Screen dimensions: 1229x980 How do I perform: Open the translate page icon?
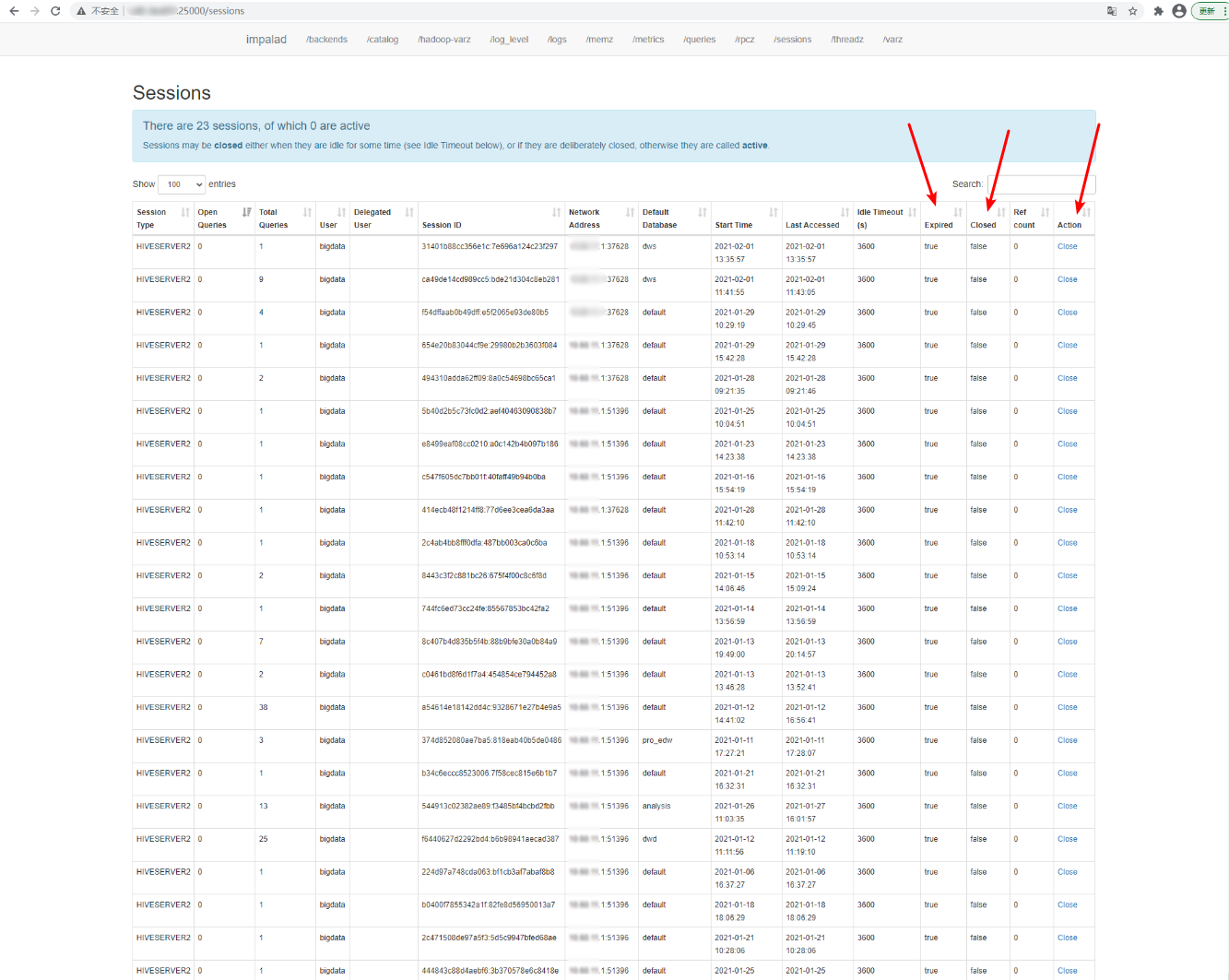(1112, 11)
